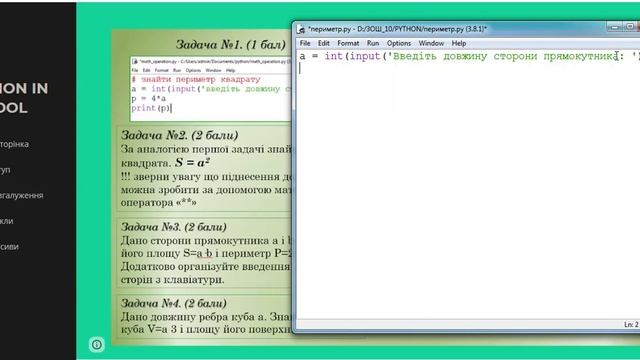Open the 'уп' sidebar navigation link
The image size is (640, 360).
(x=5, y=170)
